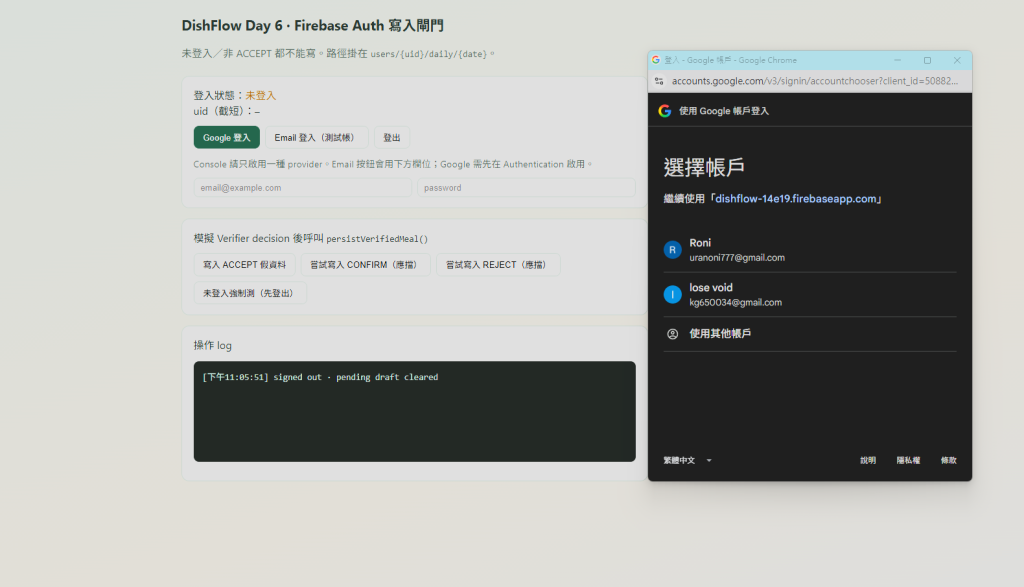Click the site information icon in address bar

(x=659, y=81)
